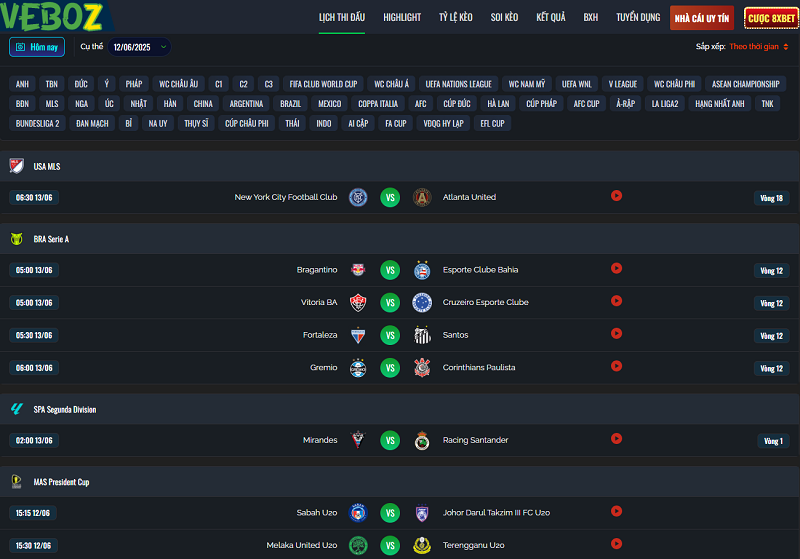Go to TỶ LỆ KÈO page

coord(456,17)
